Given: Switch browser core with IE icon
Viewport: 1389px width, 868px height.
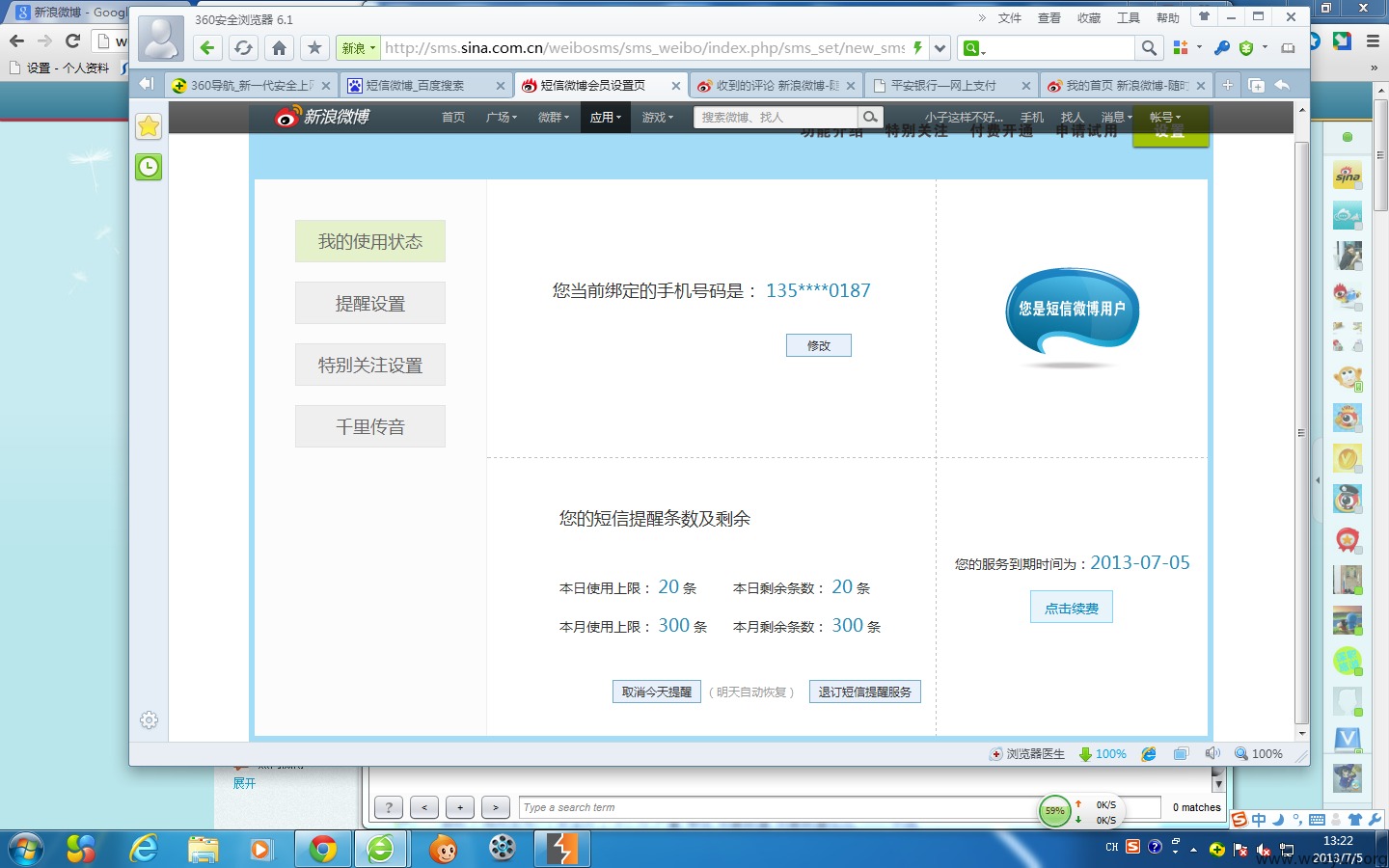Looking at the screenshot, I should click(1149, 754).
